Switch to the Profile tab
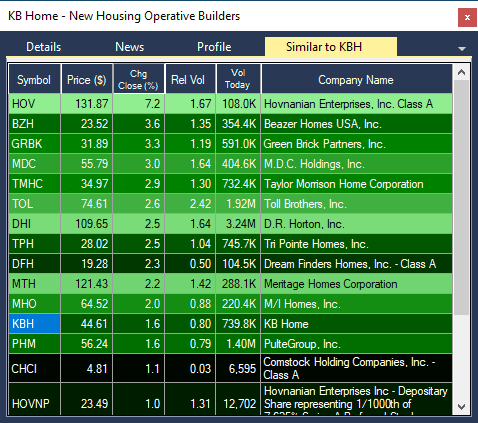This screenshot has width=478, height=423. click(x=214, y=47)
